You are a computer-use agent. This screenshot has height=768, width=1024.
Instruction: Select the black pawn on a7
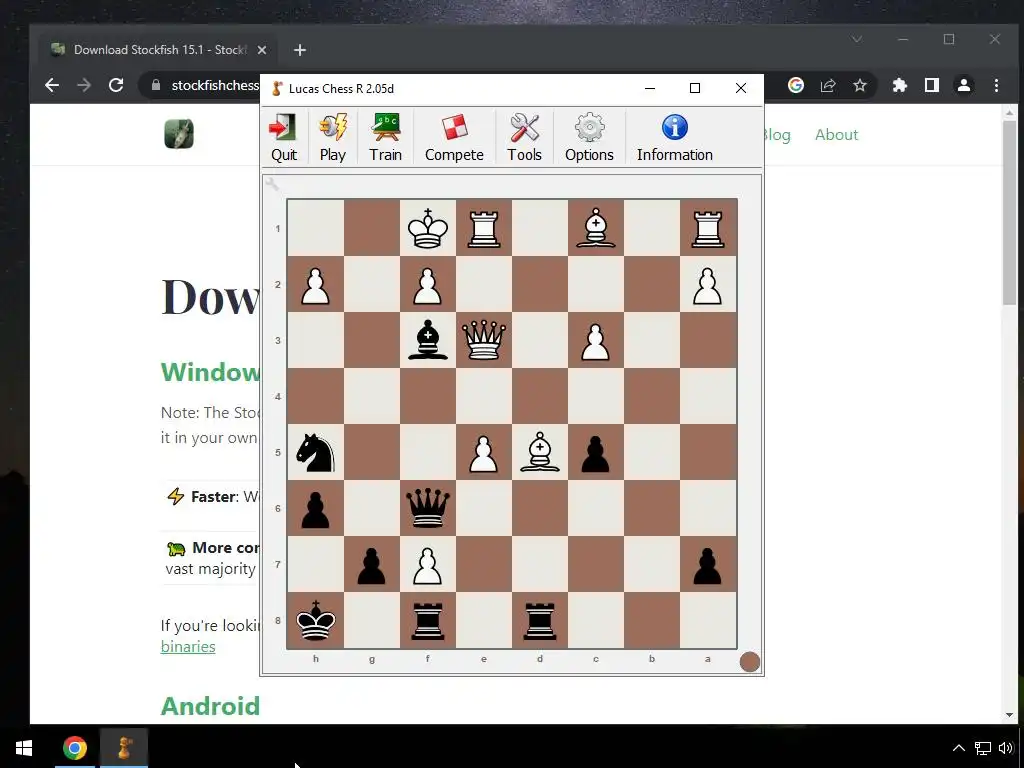click(x=708, y=565)
